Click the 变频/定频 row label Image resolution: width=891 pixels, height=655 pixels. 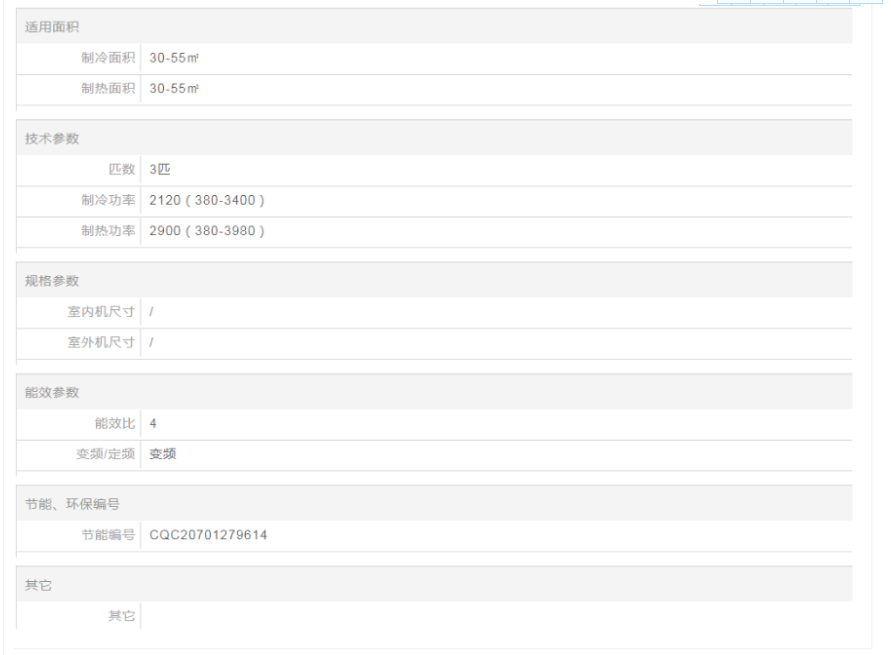point(103,455)
